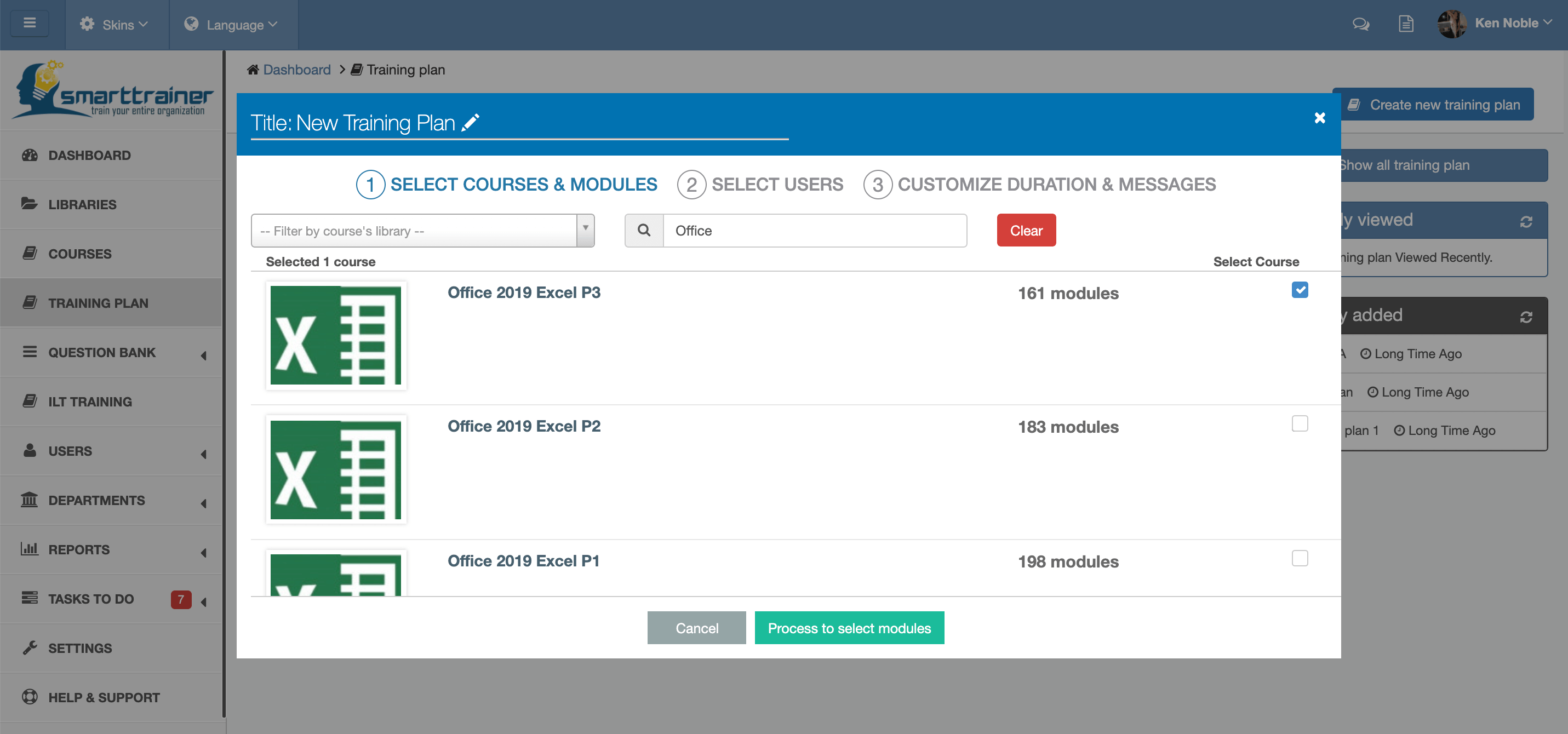Uncheck the Office 2019 Excel P3 checkbox
This screenshot has height=734, width=1568.
coord(1300,290)
